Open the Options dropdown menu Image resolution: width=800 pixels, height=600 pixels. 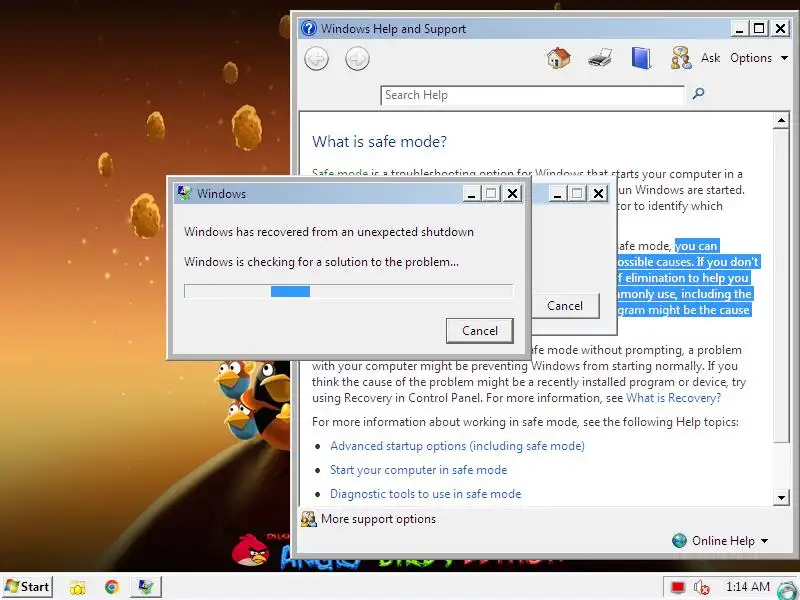pyautogui.click(x=759, y=58)
